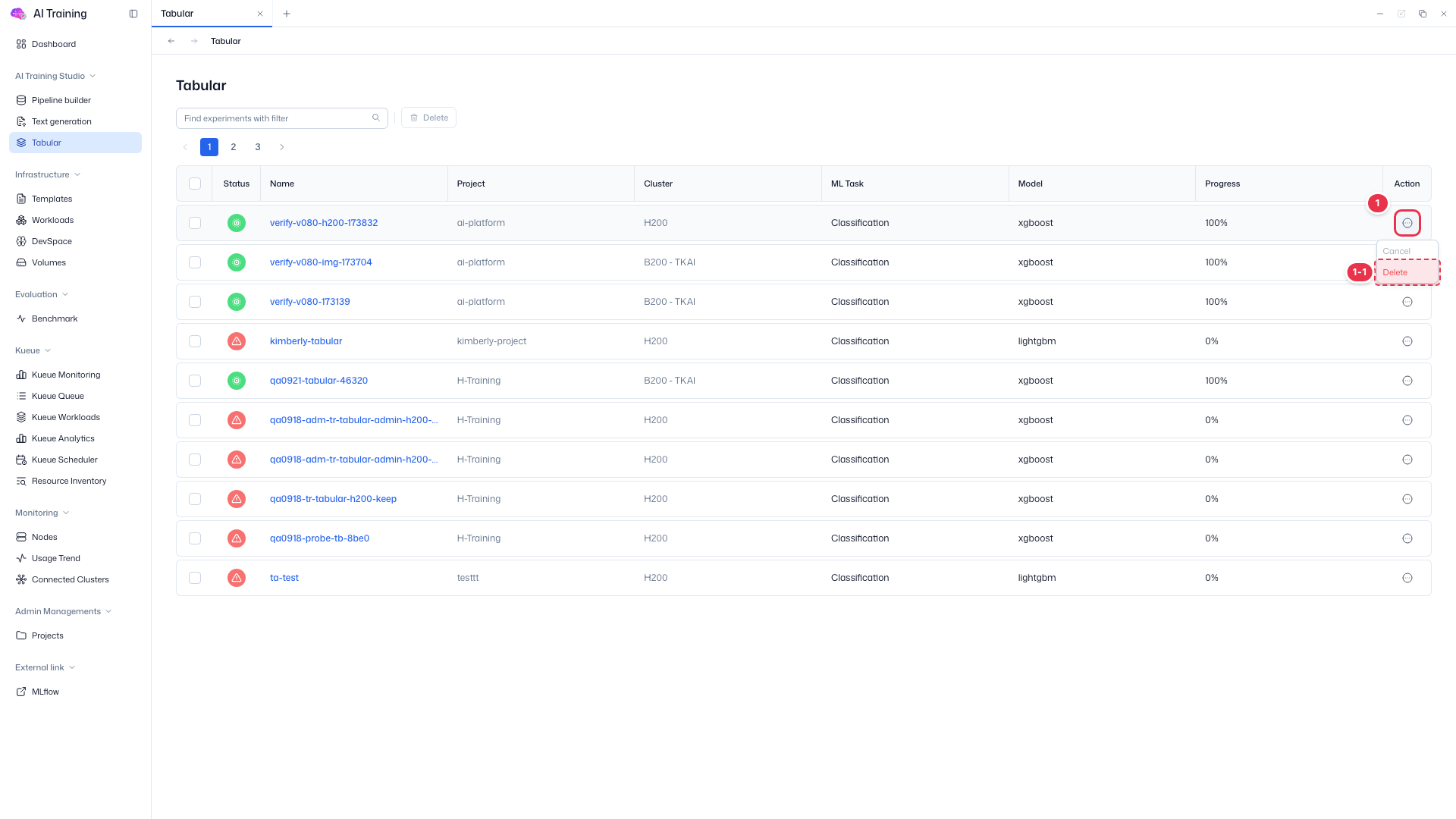Click the H-Training project cell of qa0921-tabular-46320
The image size is (1456, 819).
click(x=479, y=381)
